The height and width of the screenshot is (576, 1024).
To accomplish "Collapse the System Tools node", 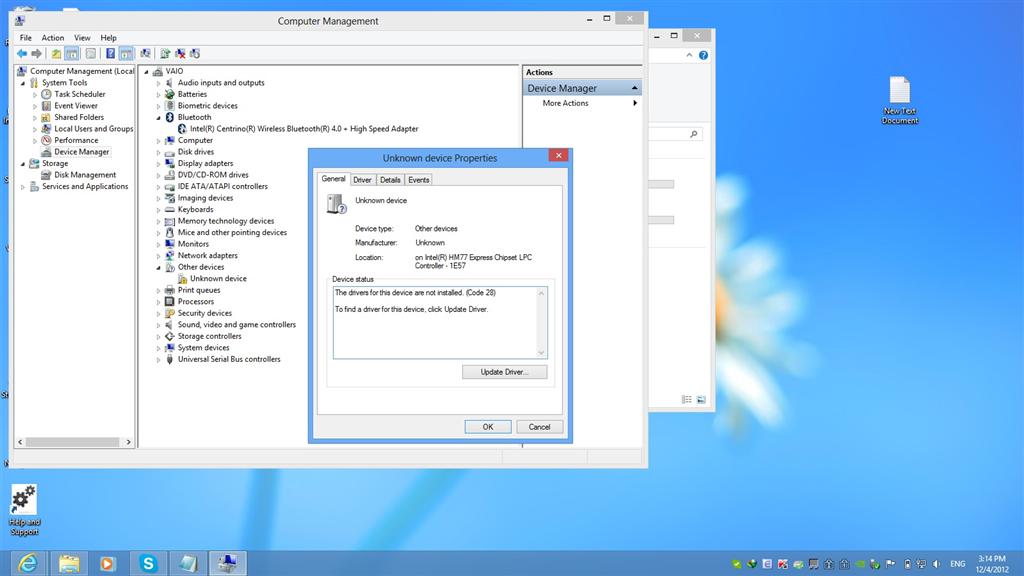I will [23, 83].
